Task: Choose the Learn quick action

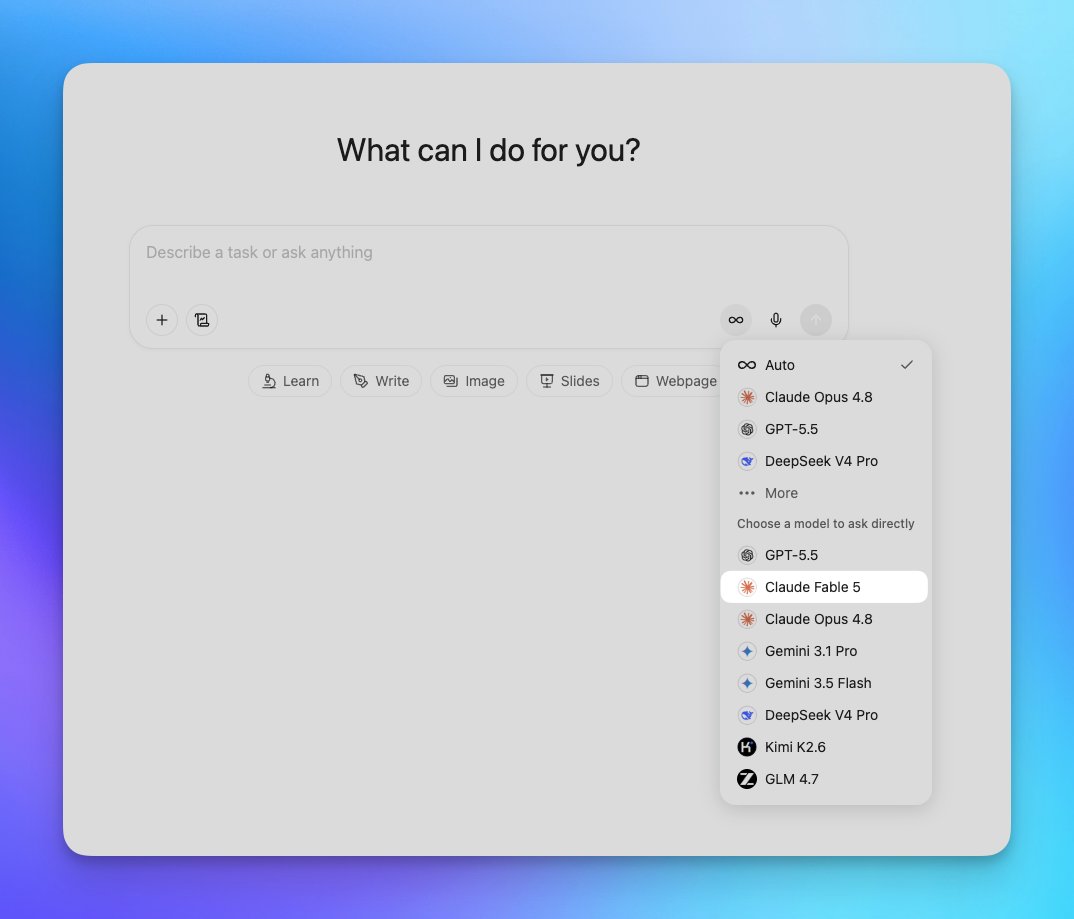Action: click(290, 381)
